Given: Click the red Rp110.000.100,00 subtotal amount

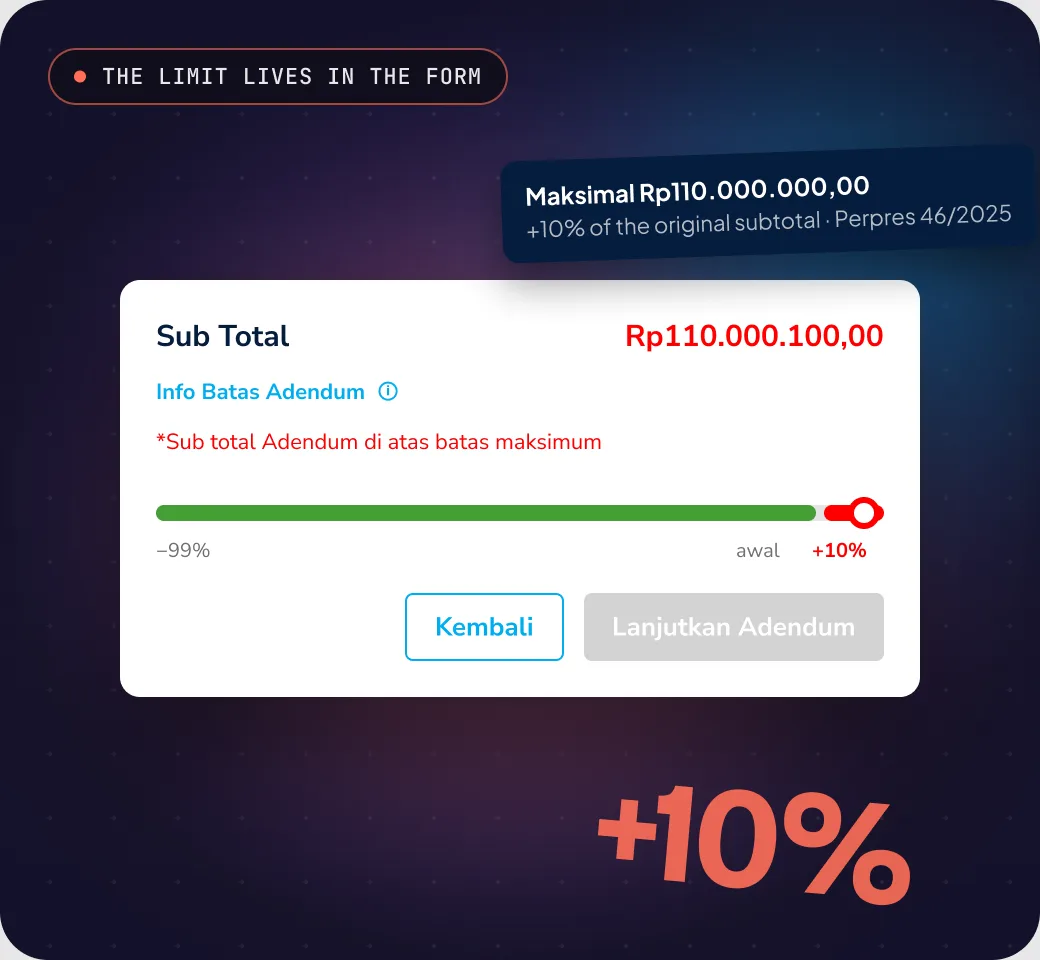Looking at the screenshot, I should (754, 336).
